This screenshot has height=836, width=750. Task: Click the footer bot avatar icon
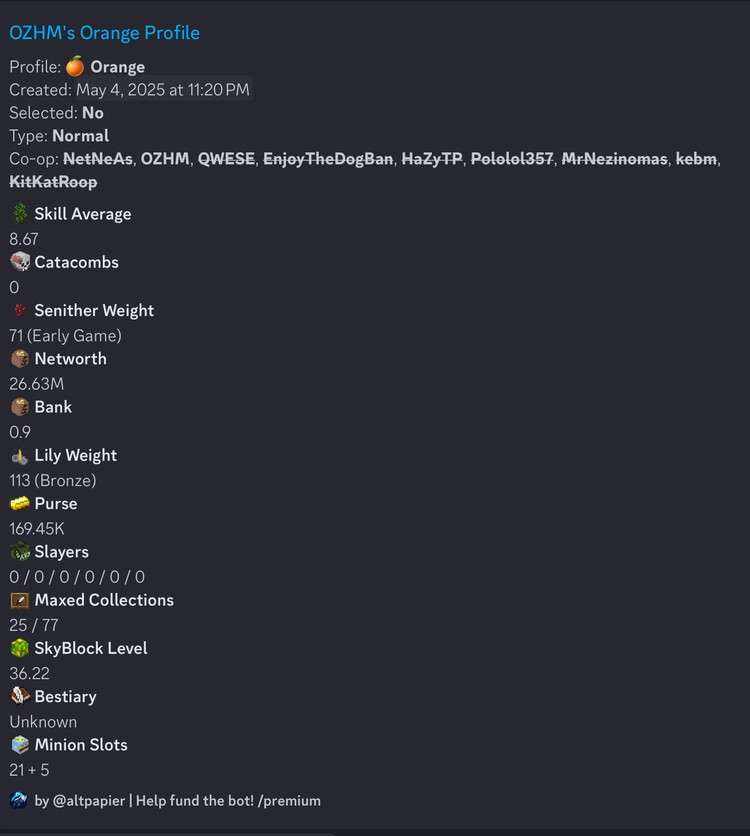(x=19, y=800)
